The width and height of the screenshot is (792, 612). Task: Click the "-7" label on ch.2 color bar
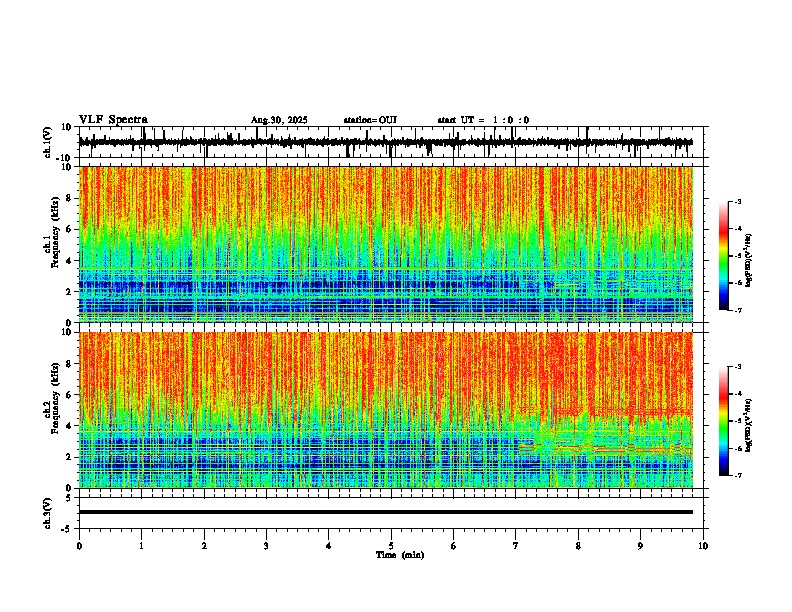click(737, 475)
